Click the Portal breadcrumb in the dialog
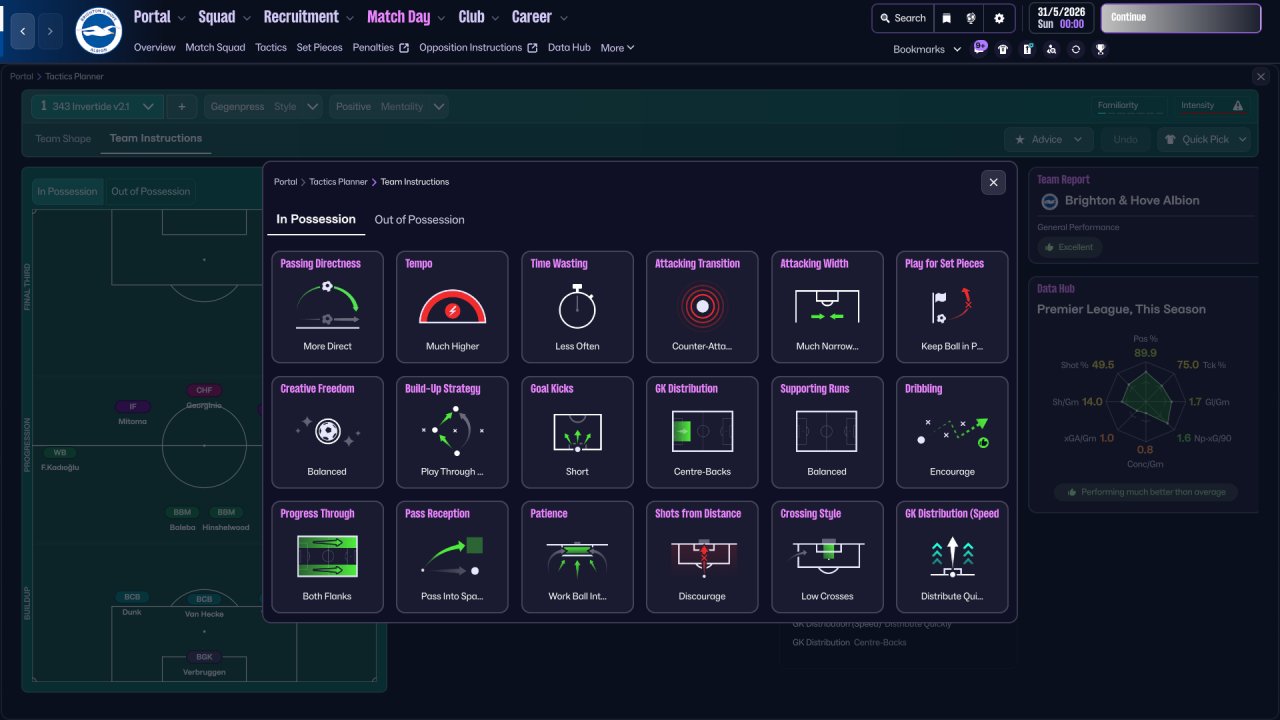The width and height of the screenshot is (1280, 720). (x=286, y=182)
